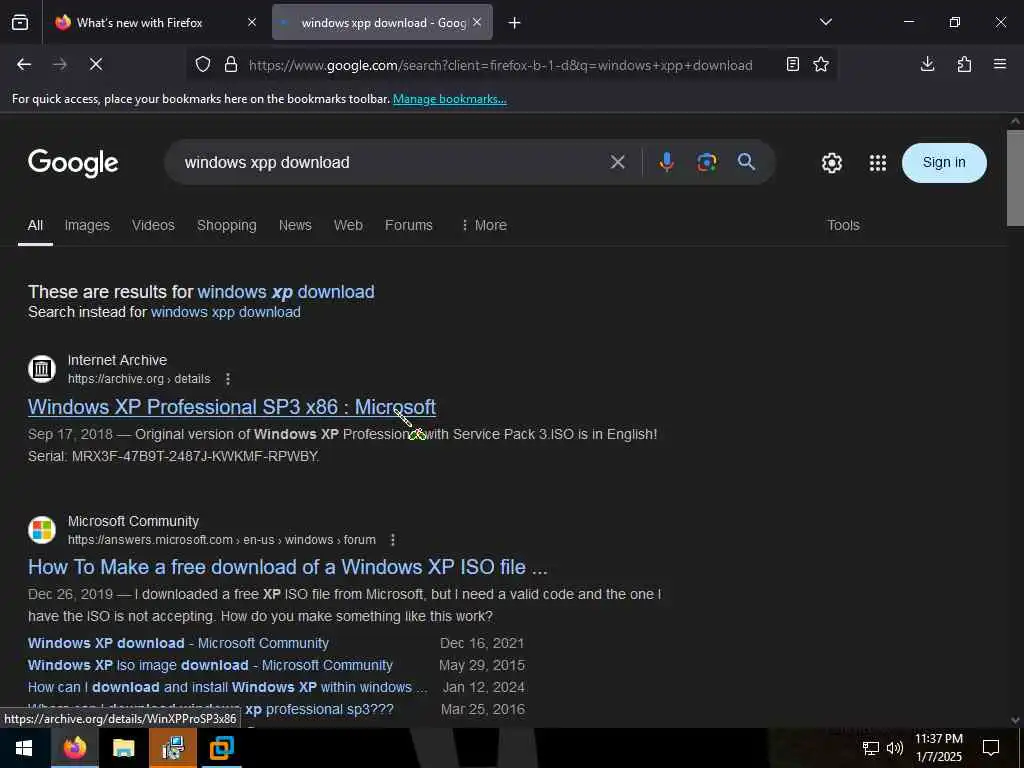Open corrected query windows xp download
The image size is (1024, 768).
pyautogui.click(x=286, y=292)
